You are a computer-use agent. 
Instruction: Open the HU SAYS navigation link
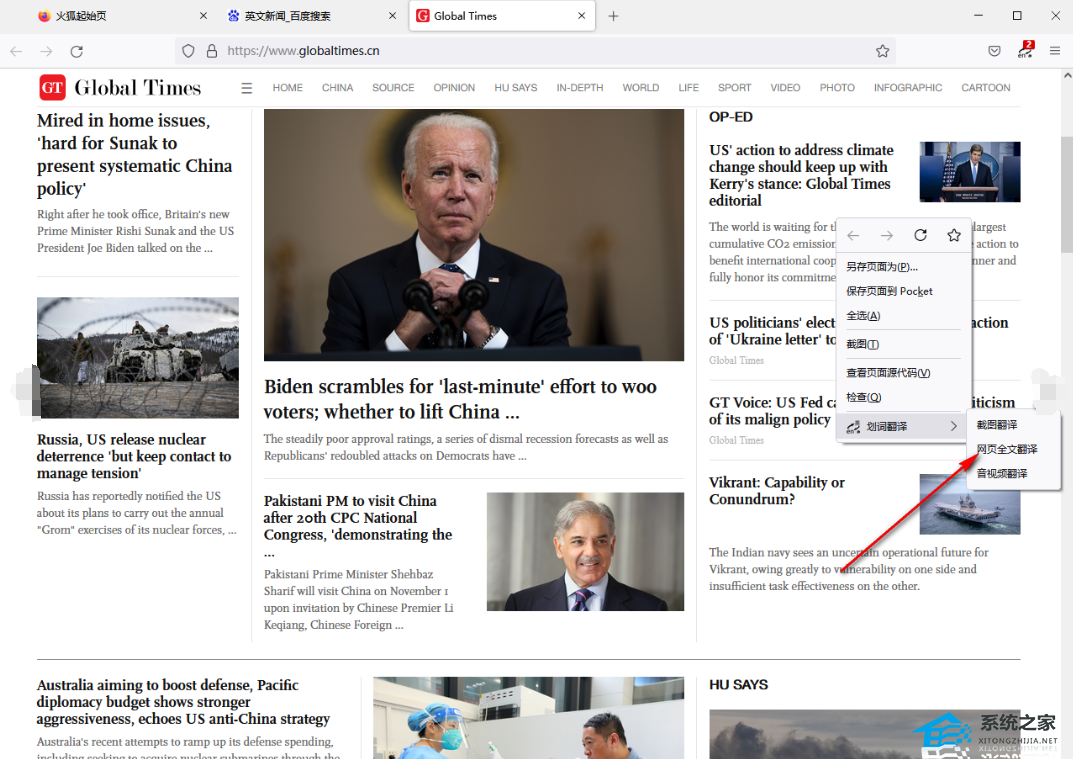pos(516,88)
